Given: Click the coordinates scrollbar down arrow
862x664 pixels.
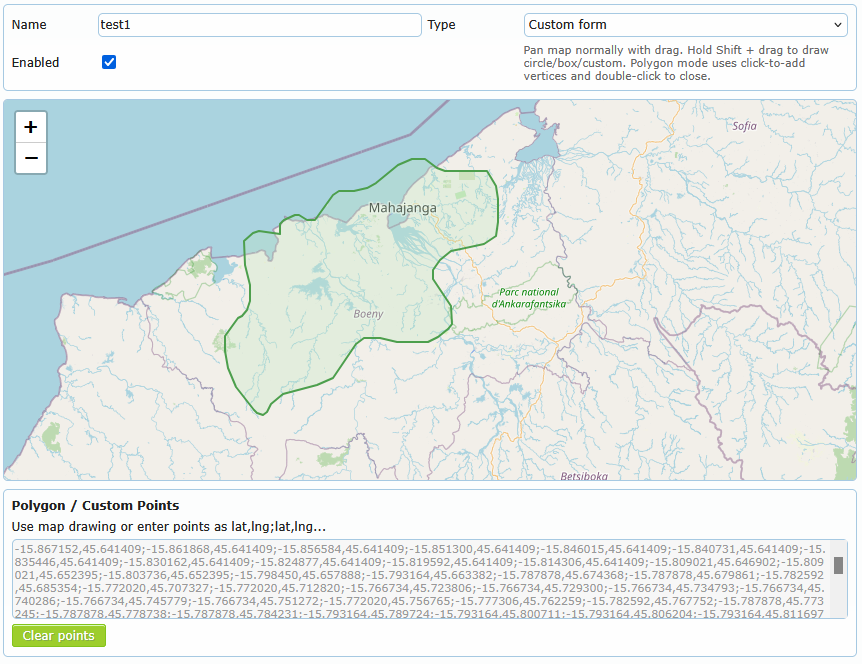Looking at the screenshot, I should (x=839, y=611).
